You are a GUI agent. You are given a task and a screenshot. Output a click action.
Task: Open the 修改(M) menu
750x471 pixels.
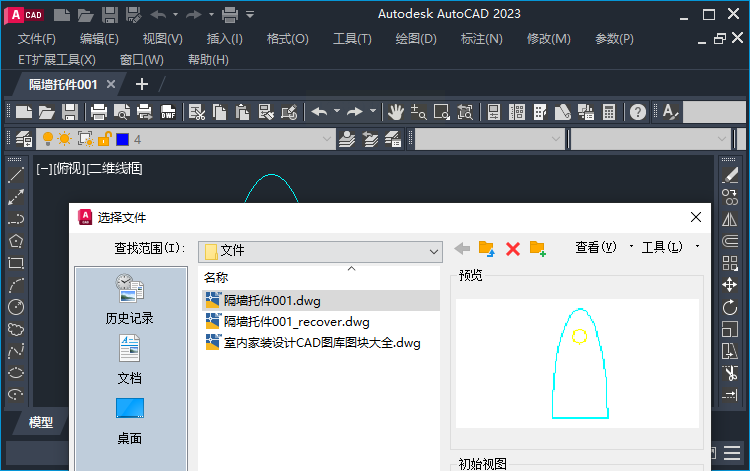548,39
